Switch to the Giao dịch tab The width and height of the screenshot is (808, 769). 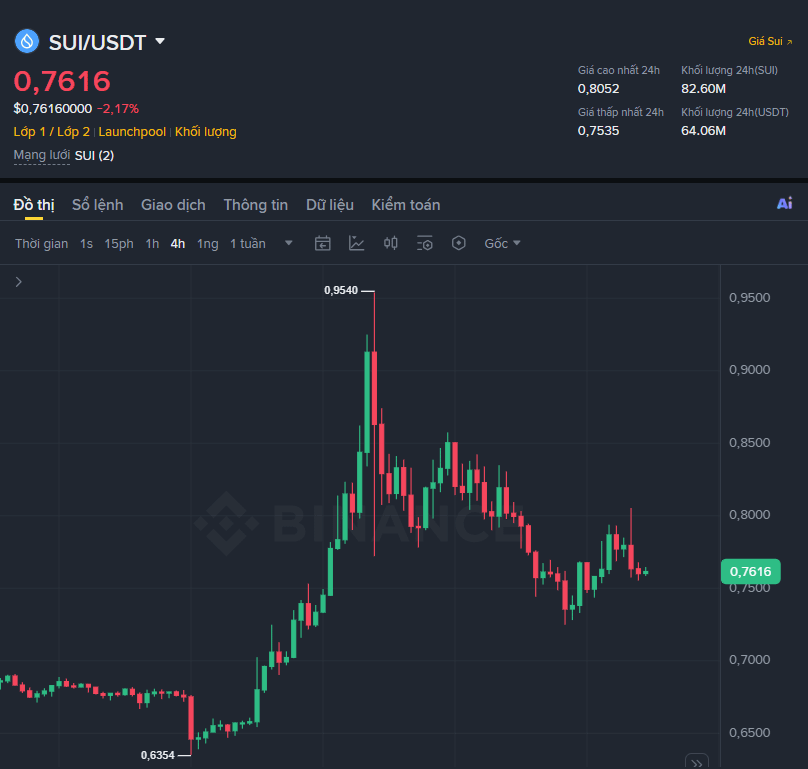pos(173,205)
